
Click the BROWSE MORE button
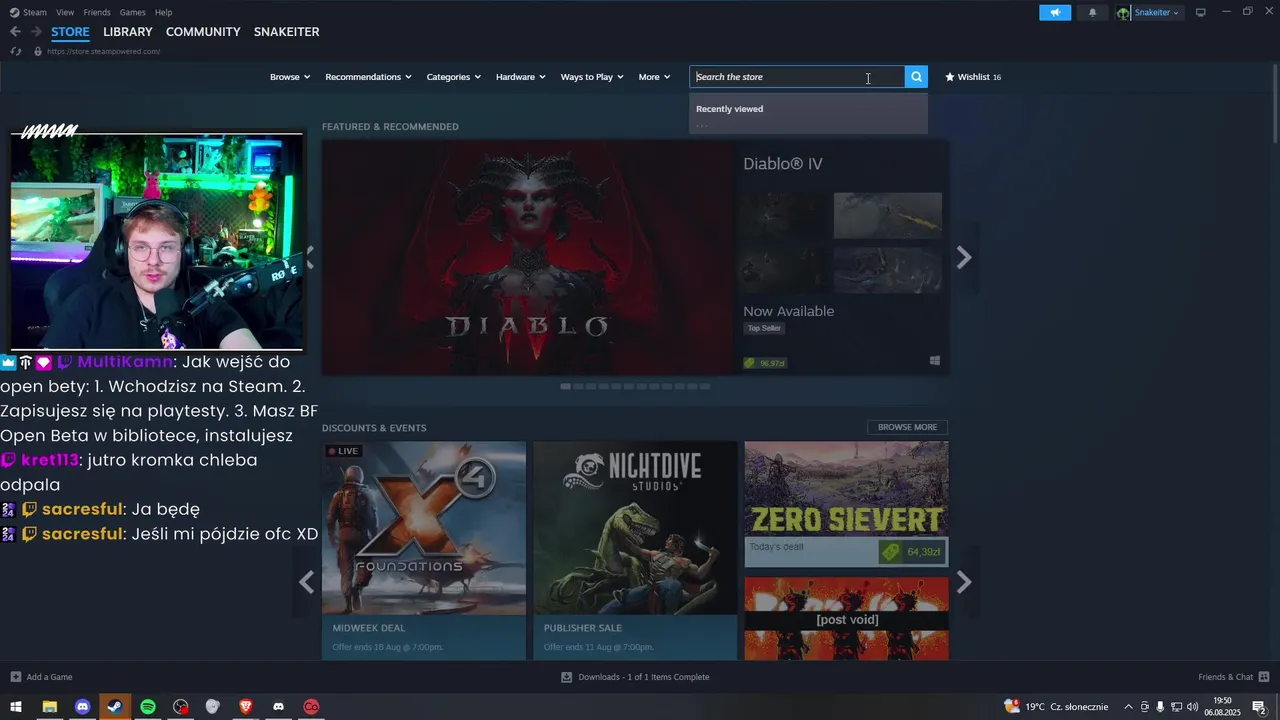point(907,427)
